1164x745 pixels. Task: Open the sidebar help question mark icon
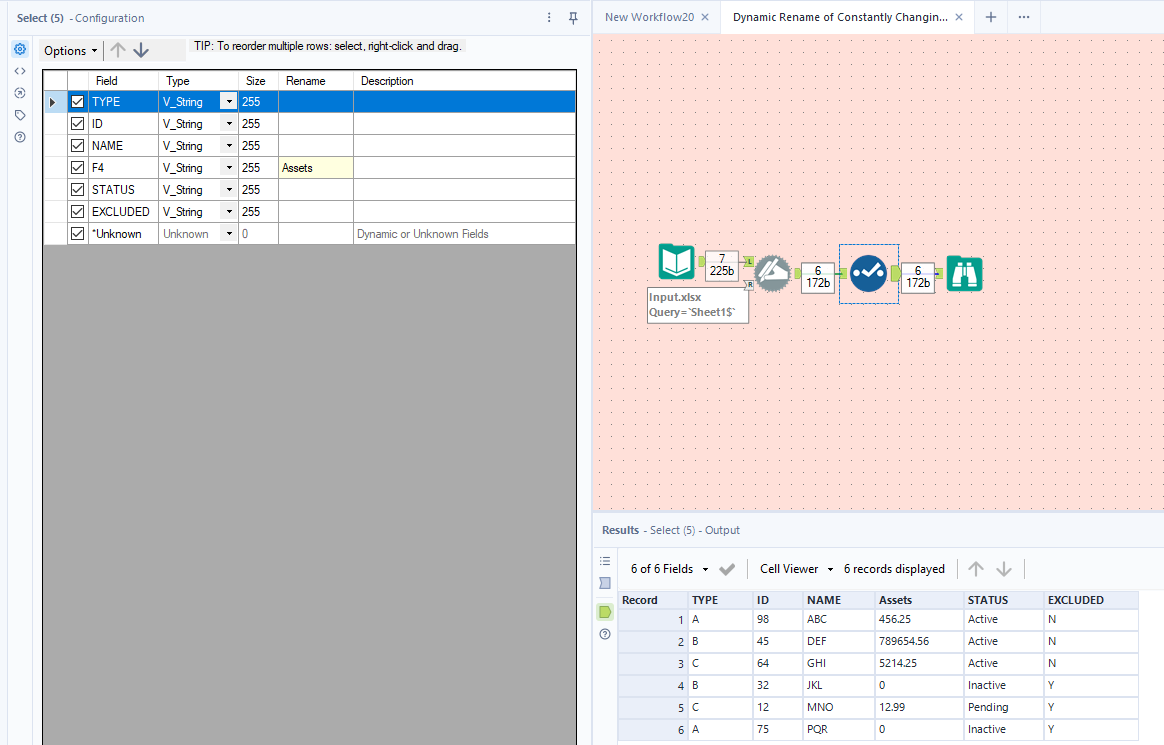[19, 136]
